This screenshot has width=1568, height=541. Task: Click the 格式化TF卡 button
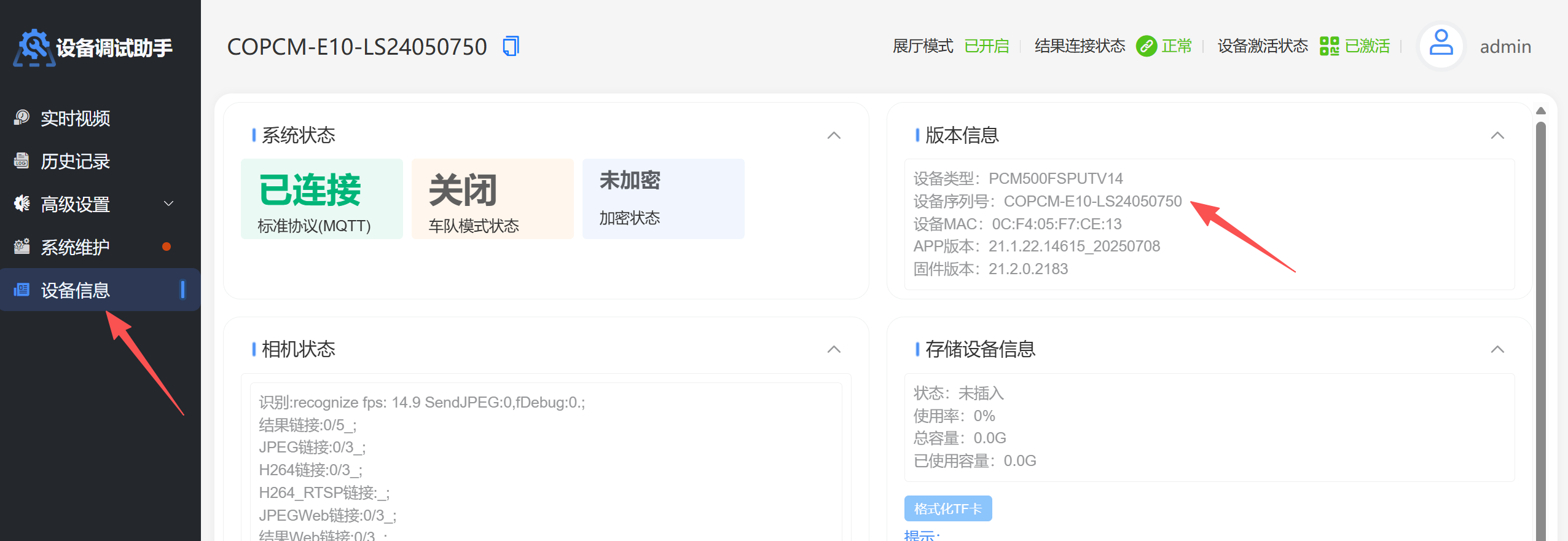(948, 508)
